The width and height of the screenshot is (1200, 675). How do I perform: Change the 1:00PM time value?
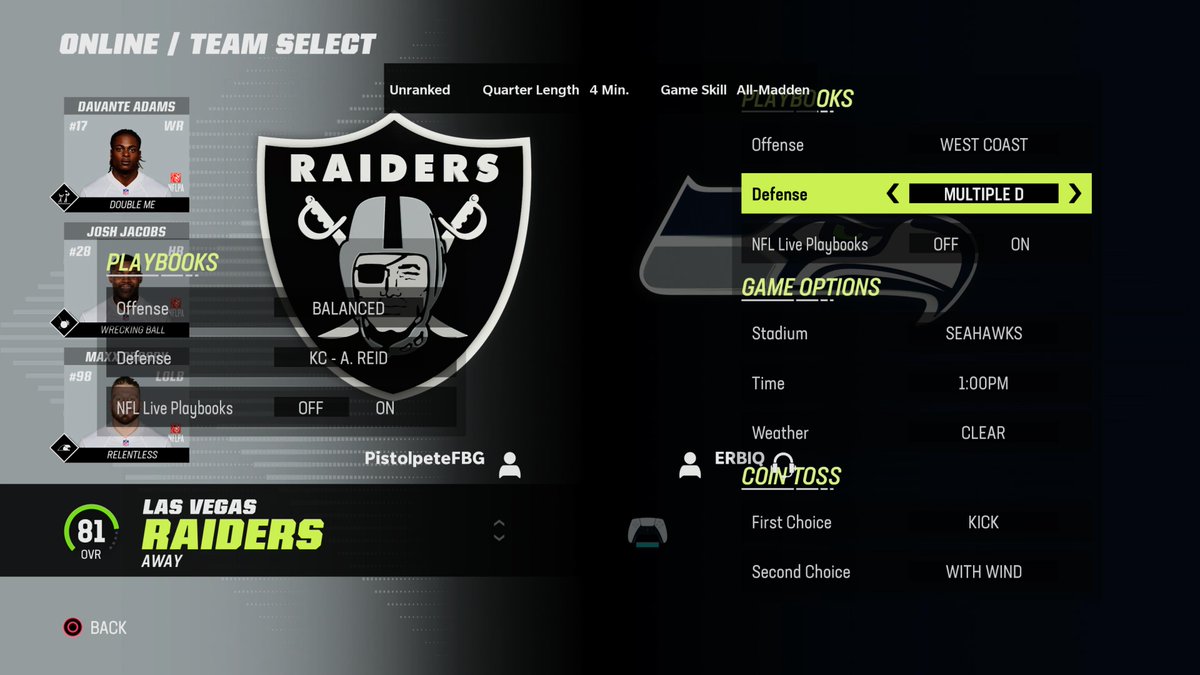pyautogui.click(x=984, y=383)
